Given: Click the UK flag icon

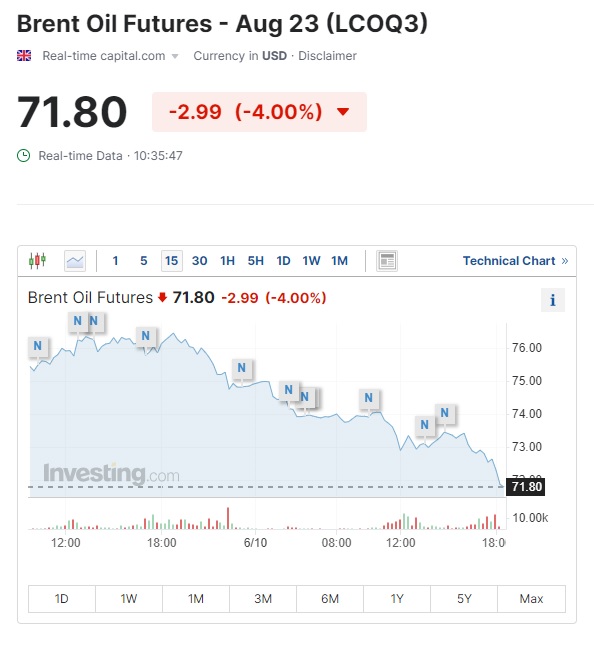Looking at the screenshot, I should (24, 56).
